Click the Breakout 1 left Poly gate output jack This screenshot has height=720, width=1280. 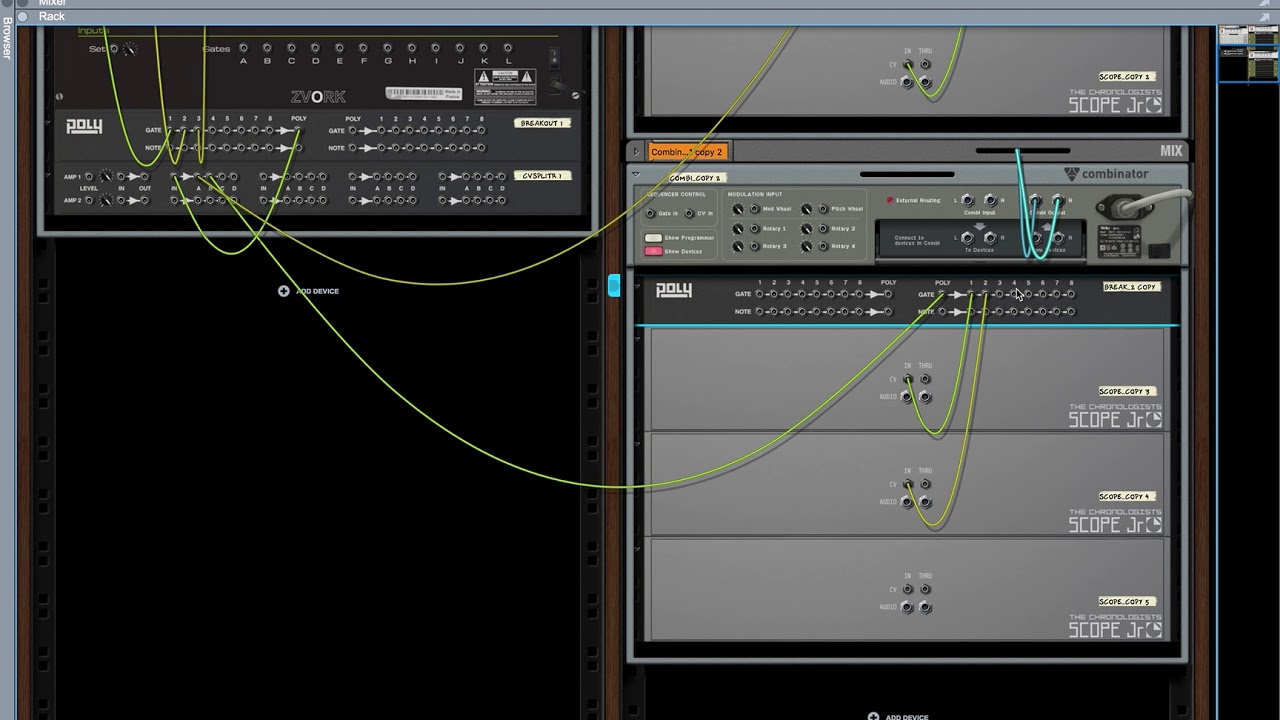pyautogui.click(x=298, y=130)
